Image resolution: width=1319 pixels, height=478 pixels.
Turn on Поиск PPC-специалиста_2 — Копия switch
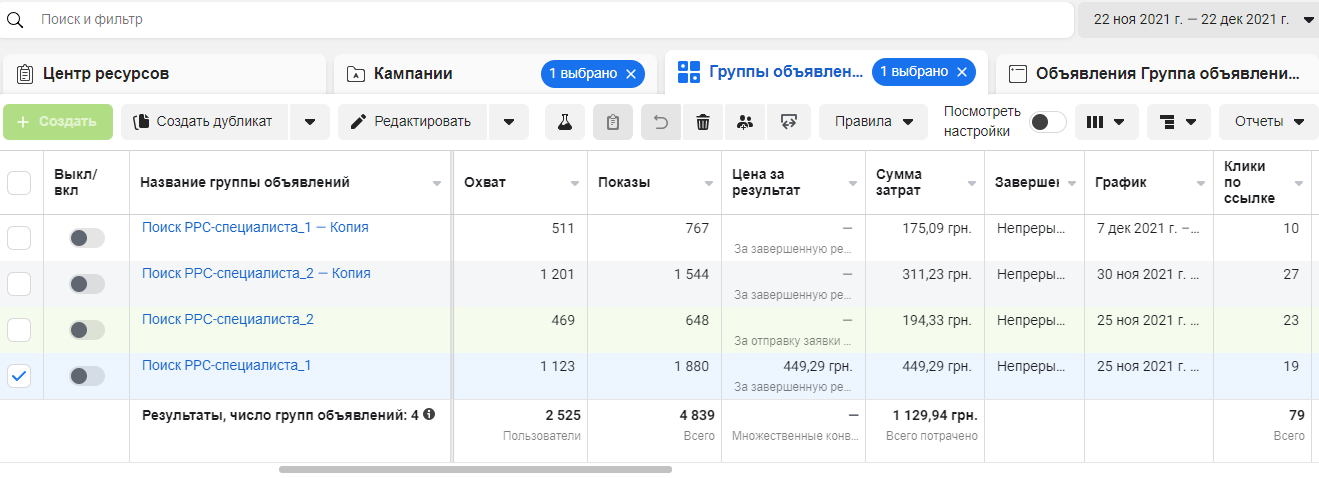pyautogui.click(x=87, y=284)
